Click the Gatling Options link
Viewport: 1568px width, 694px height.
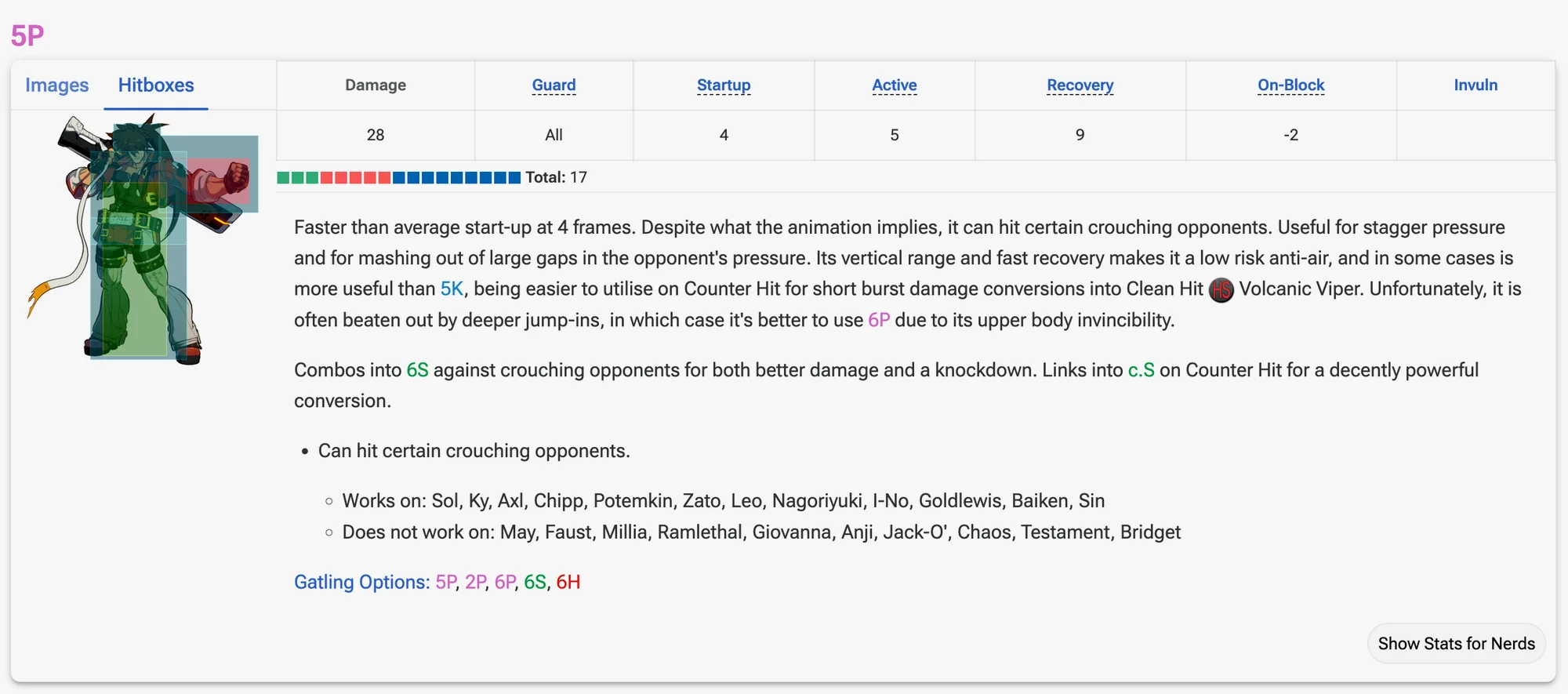361,582
